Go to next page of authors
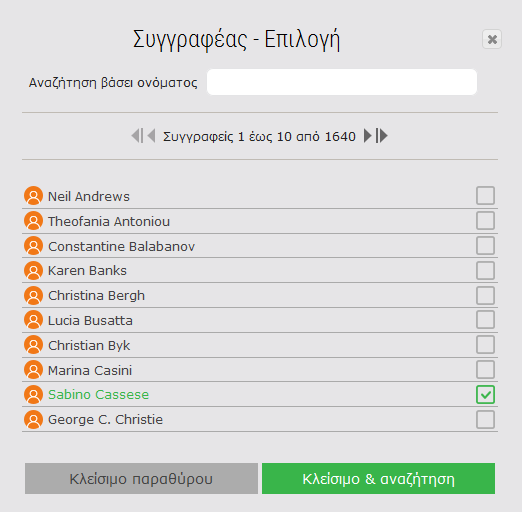The image size is (522, 512). [x=368, y=136]
